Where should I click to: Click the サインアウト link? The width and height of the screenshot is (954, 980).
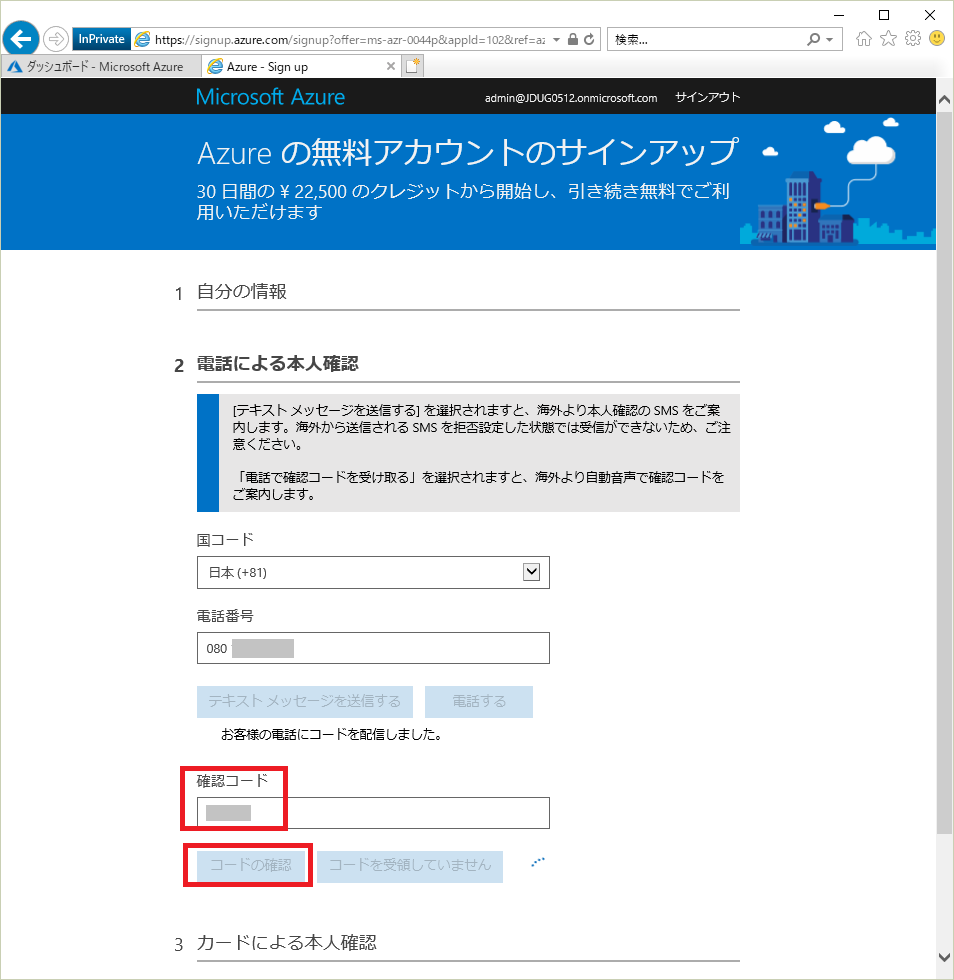(x=708, y=98)
